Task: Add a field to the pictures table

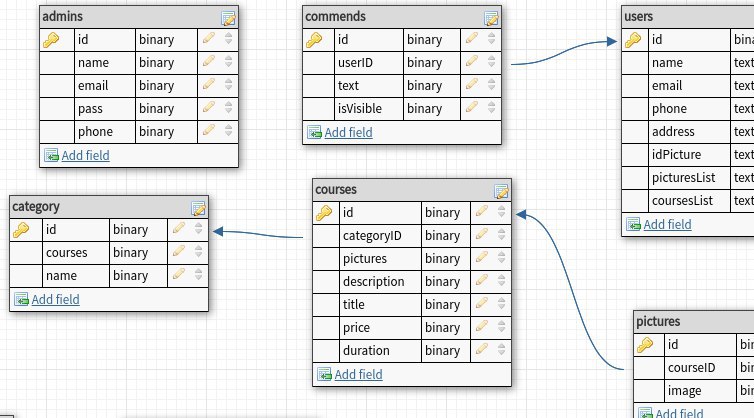Action: [x=679, y=413]
